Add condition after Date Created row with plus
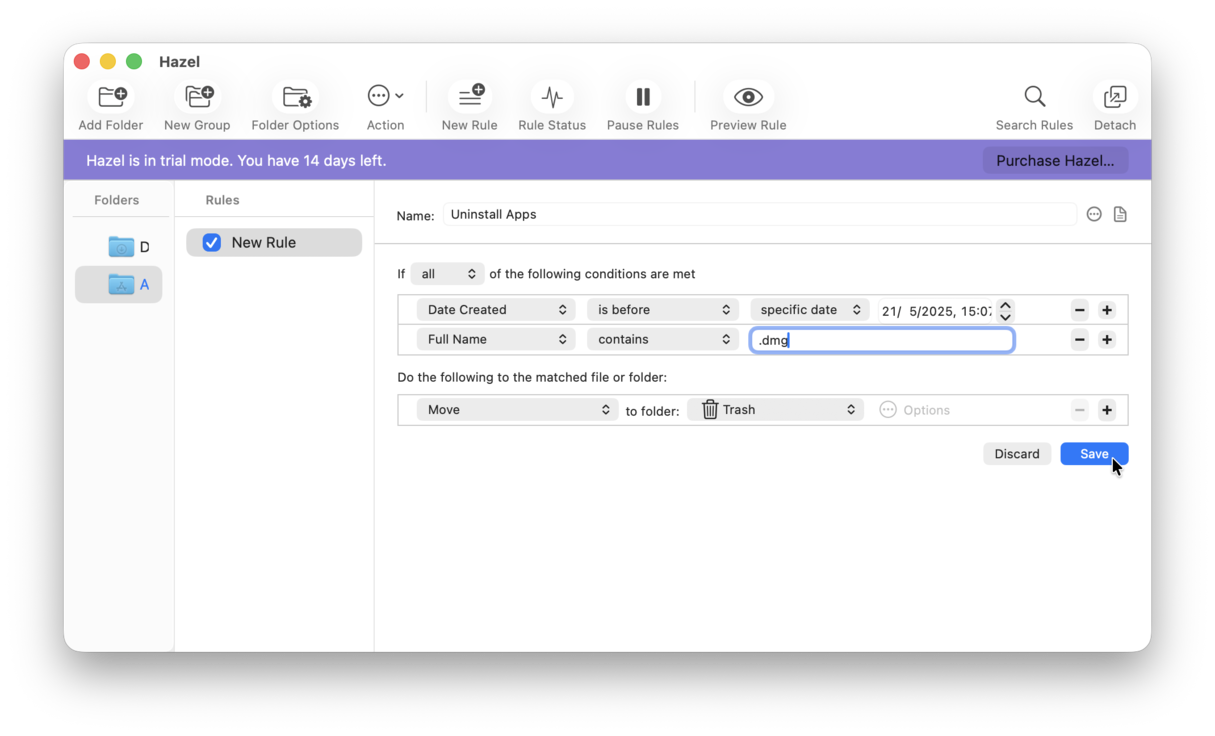The height and width of the screenshot is (736, 1215). point(1107,310)
